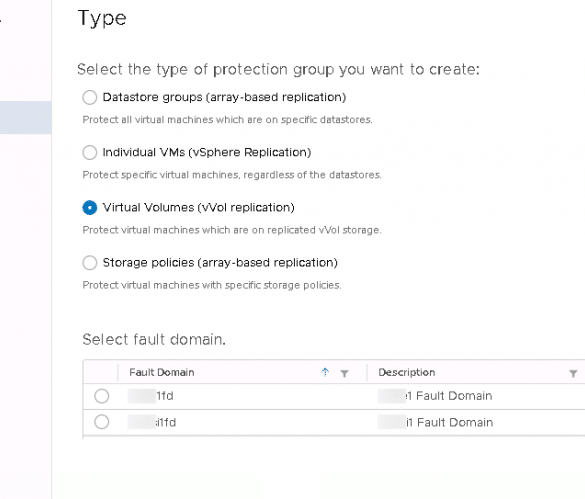Select the fault domain ending in i1fd
Image resolution: width=585 pixels, height=499 pixels.
(x=101, y=422)
